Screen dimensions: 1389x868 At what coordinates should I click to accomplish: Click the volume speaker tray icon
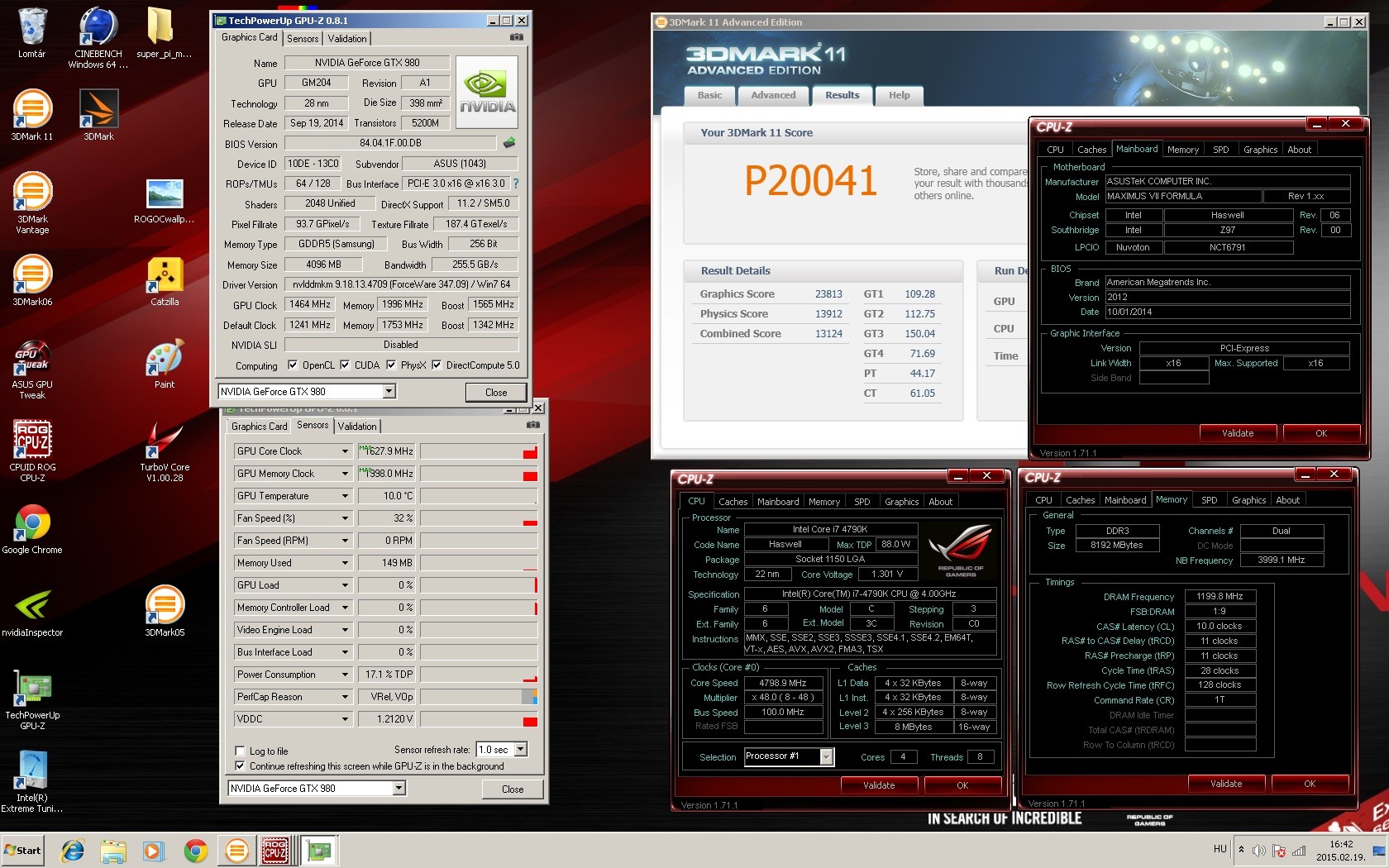point(1259,850)
